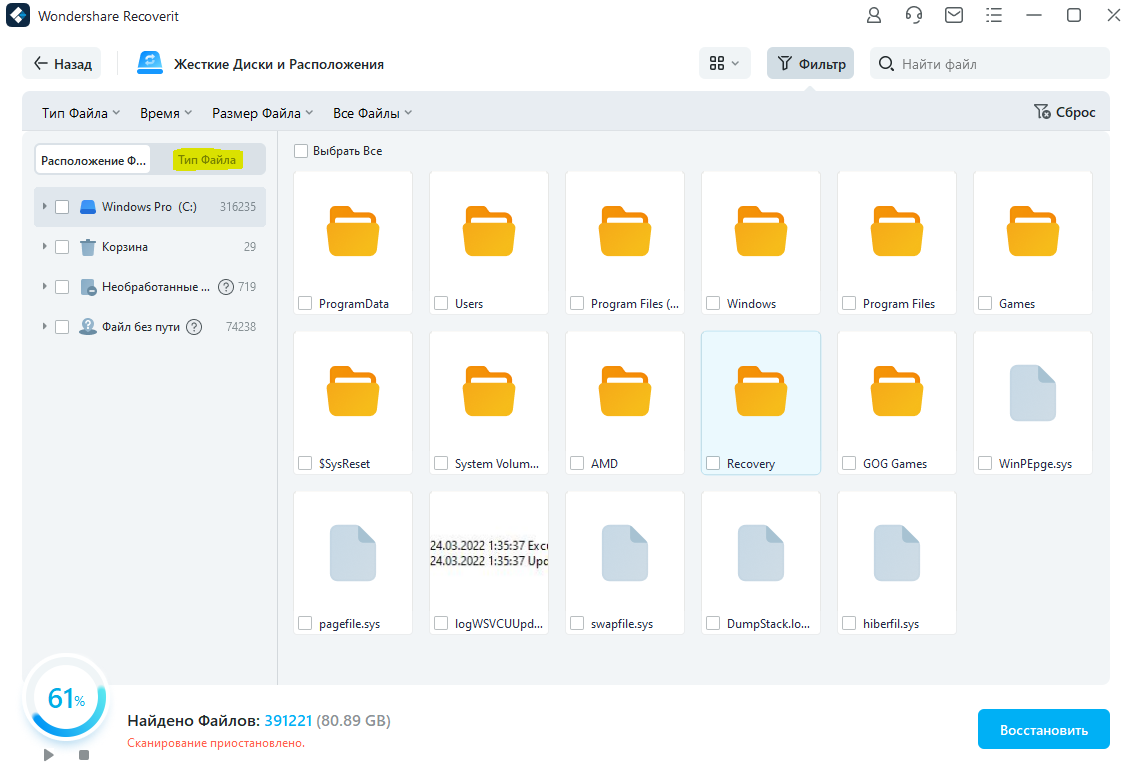1128x769 pixels.
Task: Click the Восстановить recover button
Action: tap(1043, 729)
